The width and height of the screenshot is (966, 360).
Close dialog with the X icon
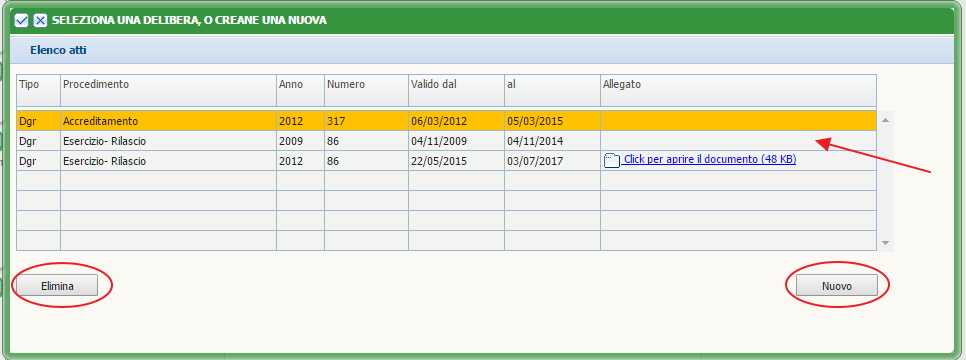tap(40, 20)
